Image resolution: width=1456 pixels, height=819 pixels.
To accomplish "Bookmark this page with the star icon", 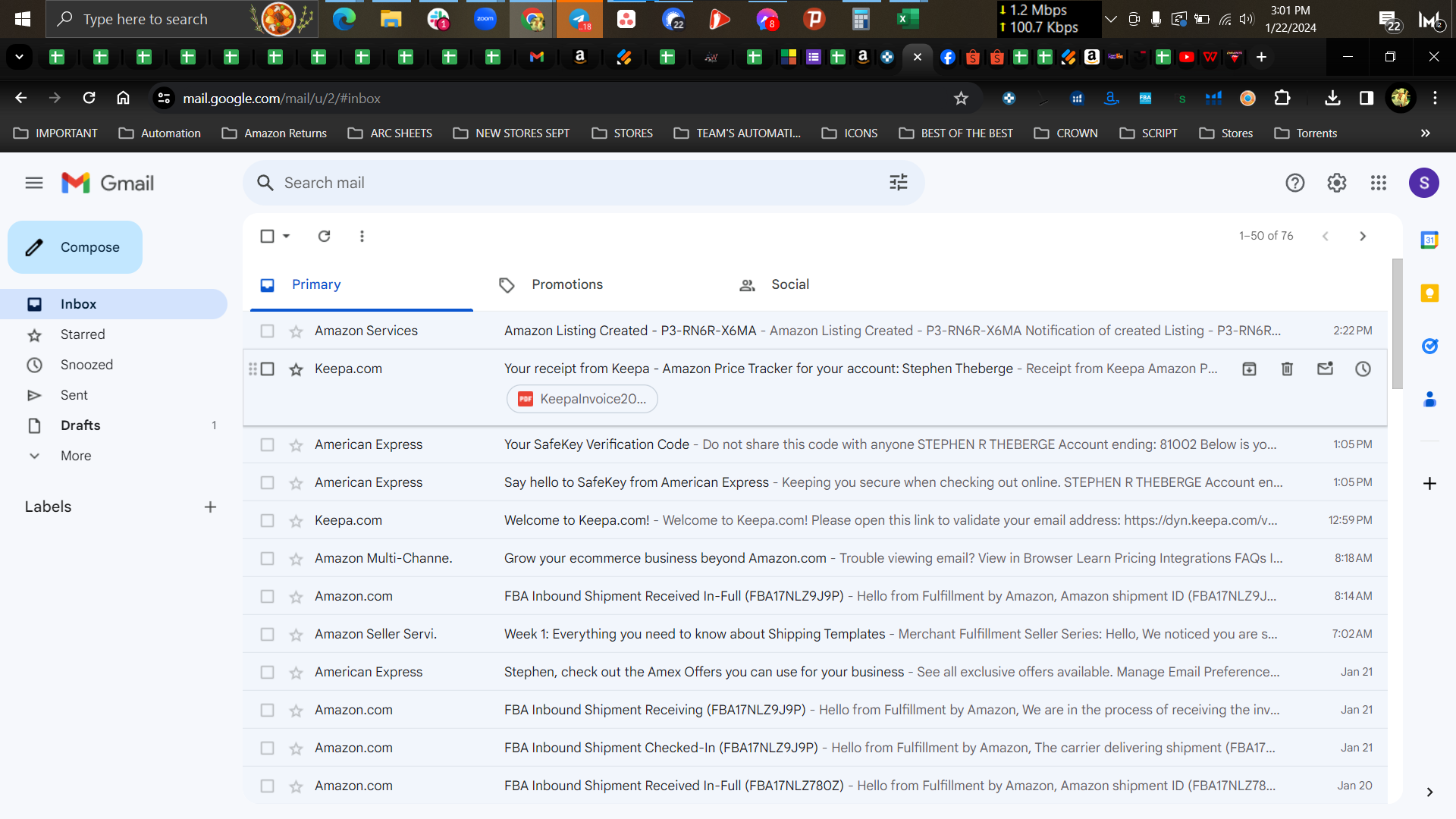I will (961, 98).
